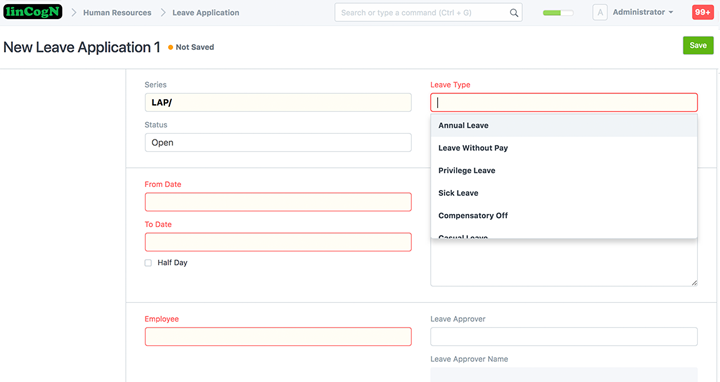Open the 99+ notifications badge
The width and height of the screenshot is (720, 382).
coord(703,12)
